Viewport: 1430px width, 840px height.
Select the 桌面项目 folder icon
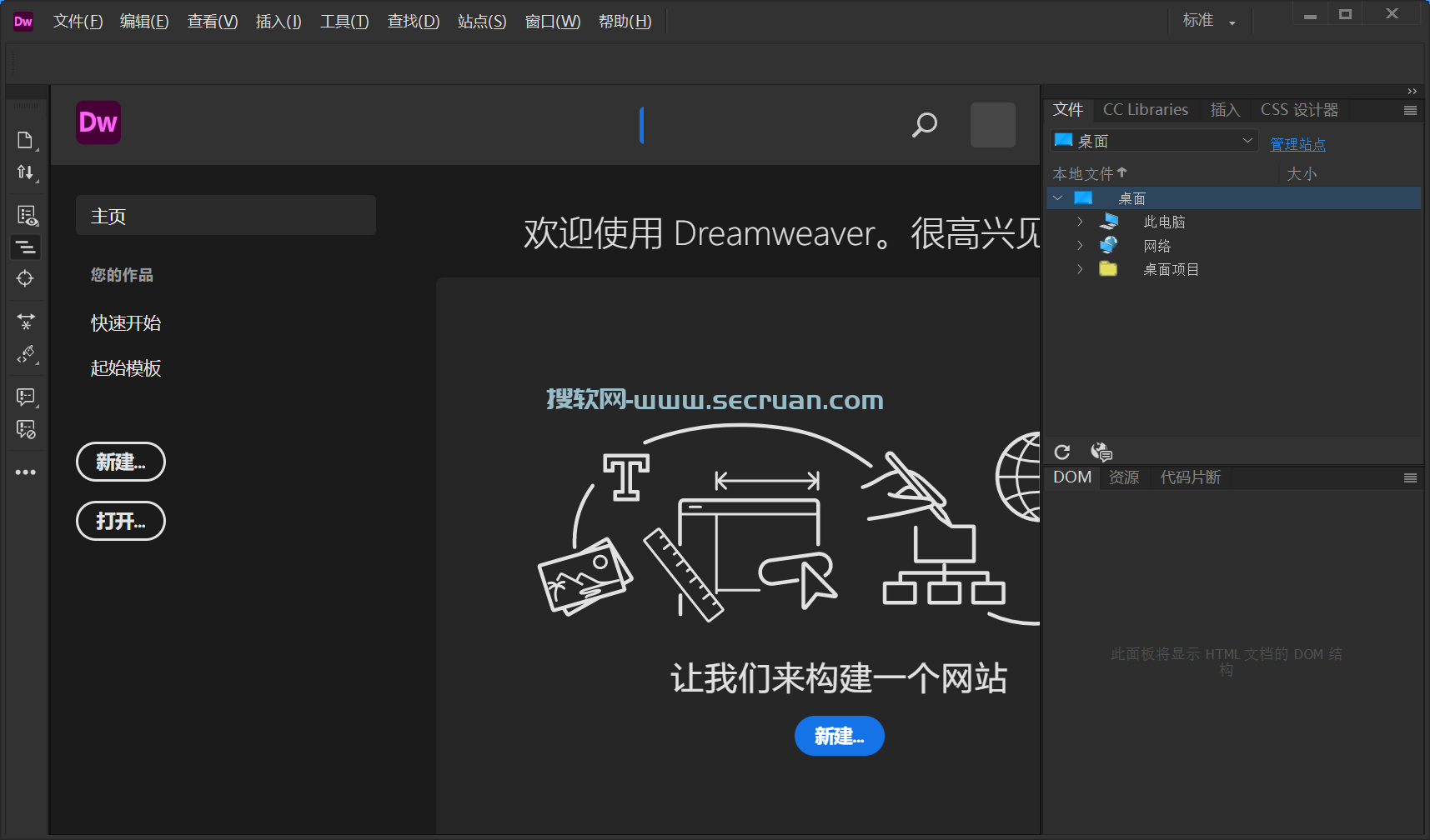(1108, 268)
